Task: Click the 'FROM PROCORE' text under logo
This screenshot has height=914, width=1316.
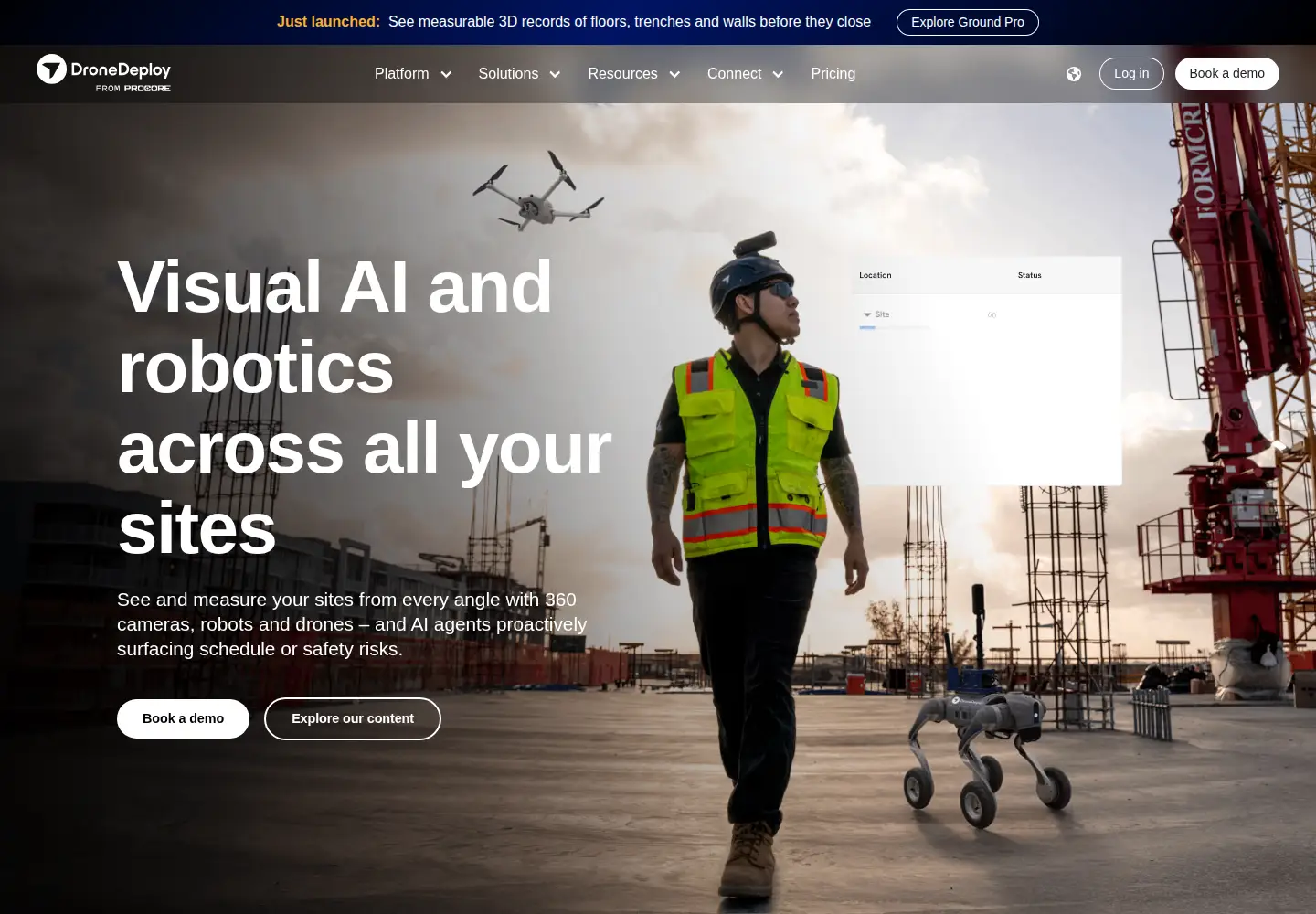Action: pyautogui.click(x=133, y=89)
